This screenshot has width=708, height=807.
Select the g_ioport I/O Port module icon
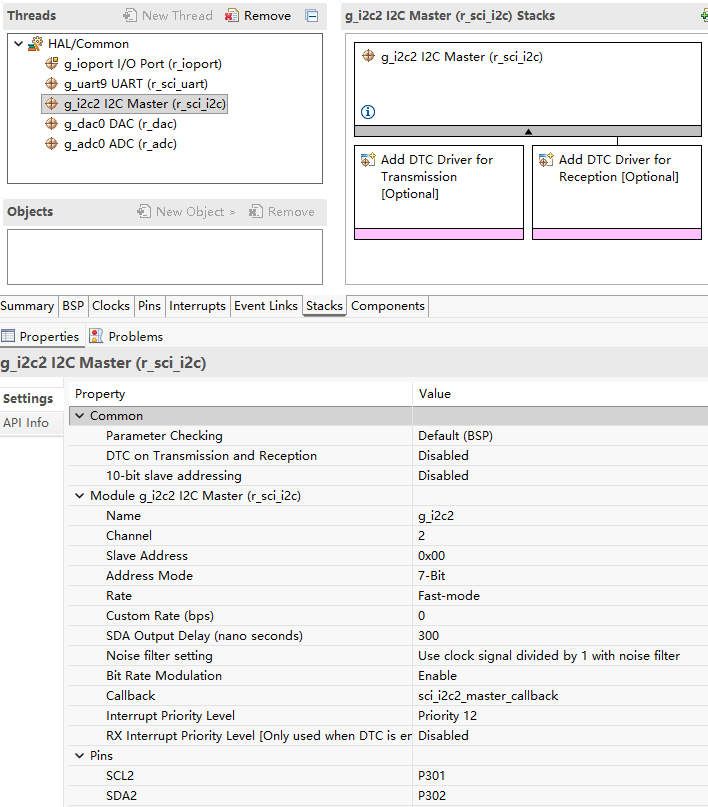click(x=51, y=64)
